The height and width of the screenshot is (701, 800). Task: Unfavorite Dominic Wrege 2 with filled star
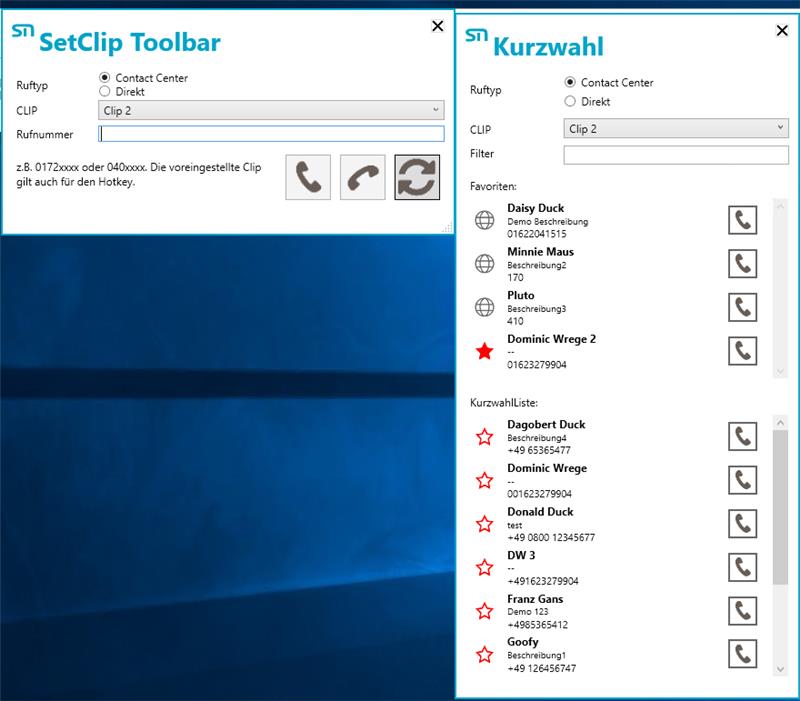point(485,351)
